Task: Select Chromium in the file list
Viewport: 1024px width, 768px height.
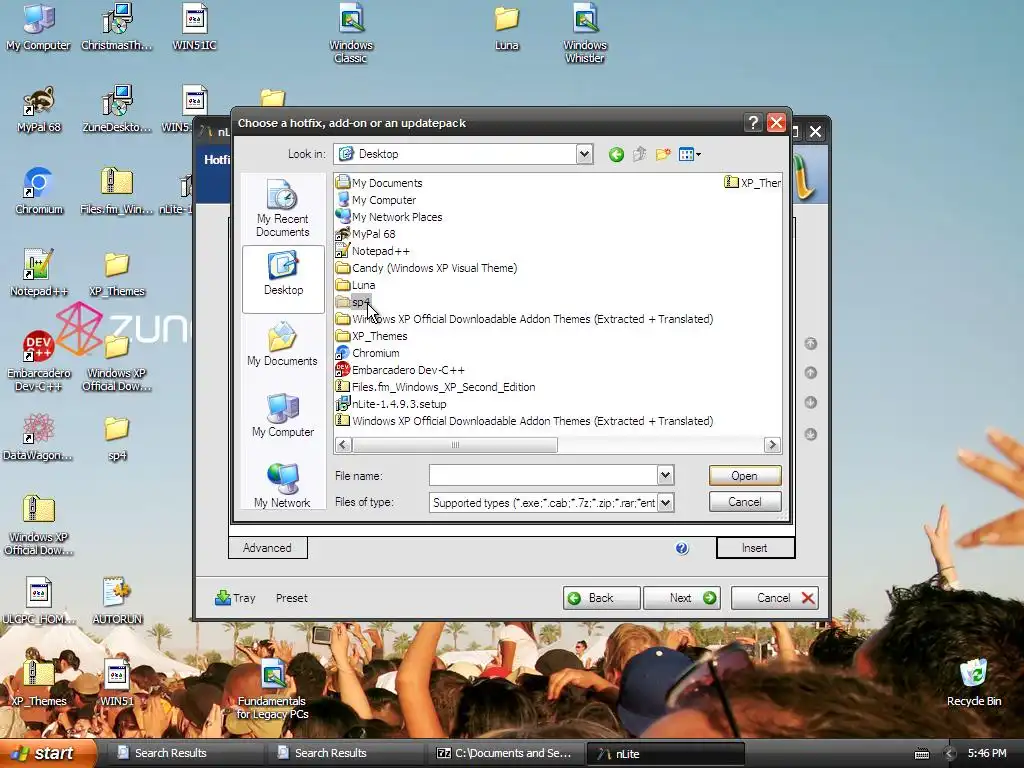Action: click(367, 353)
